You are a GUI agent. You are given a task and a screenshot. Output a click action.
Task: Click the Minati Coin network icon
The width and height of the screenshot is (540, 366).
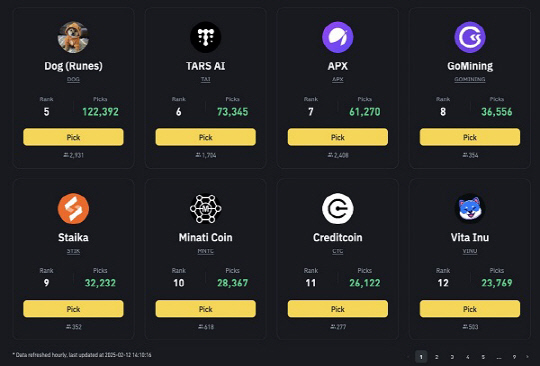[x=206, y=209]
